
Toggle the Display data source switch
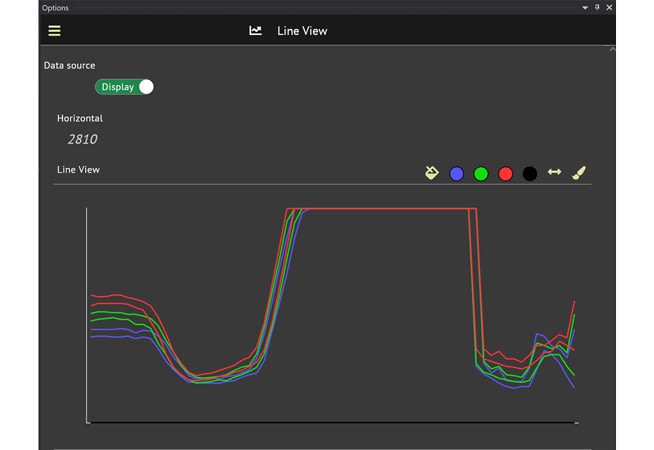point(125,87)
